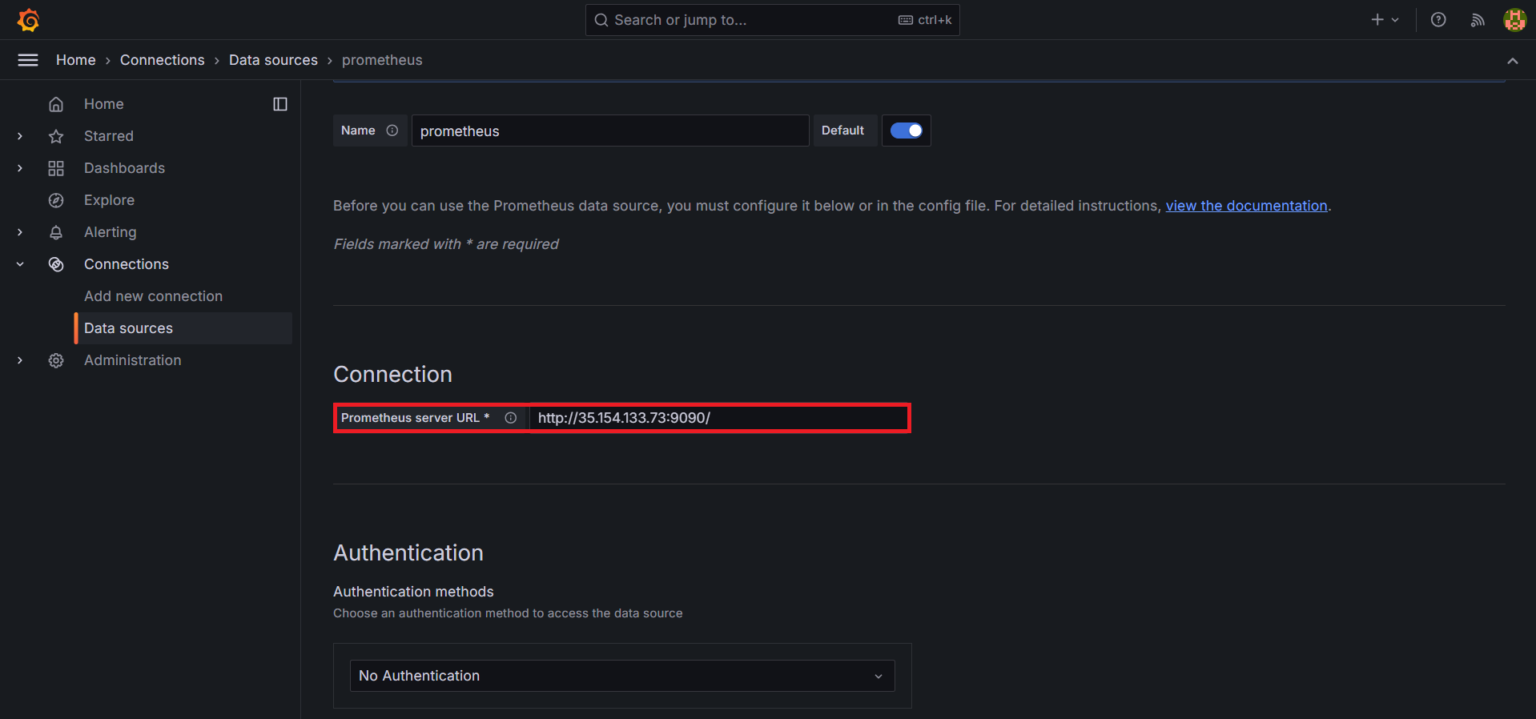The height and width of the screenshot is (719, 1536).
Task: Disable the Default data source toggle
Action: coord(906,130)
